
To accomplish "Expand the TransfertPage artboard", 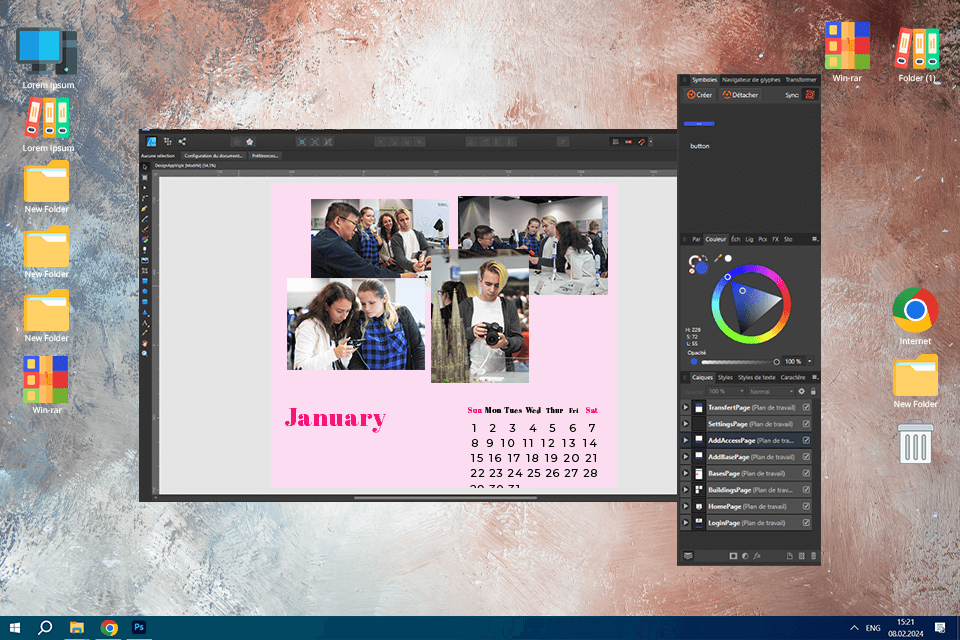I will [686, 407].
